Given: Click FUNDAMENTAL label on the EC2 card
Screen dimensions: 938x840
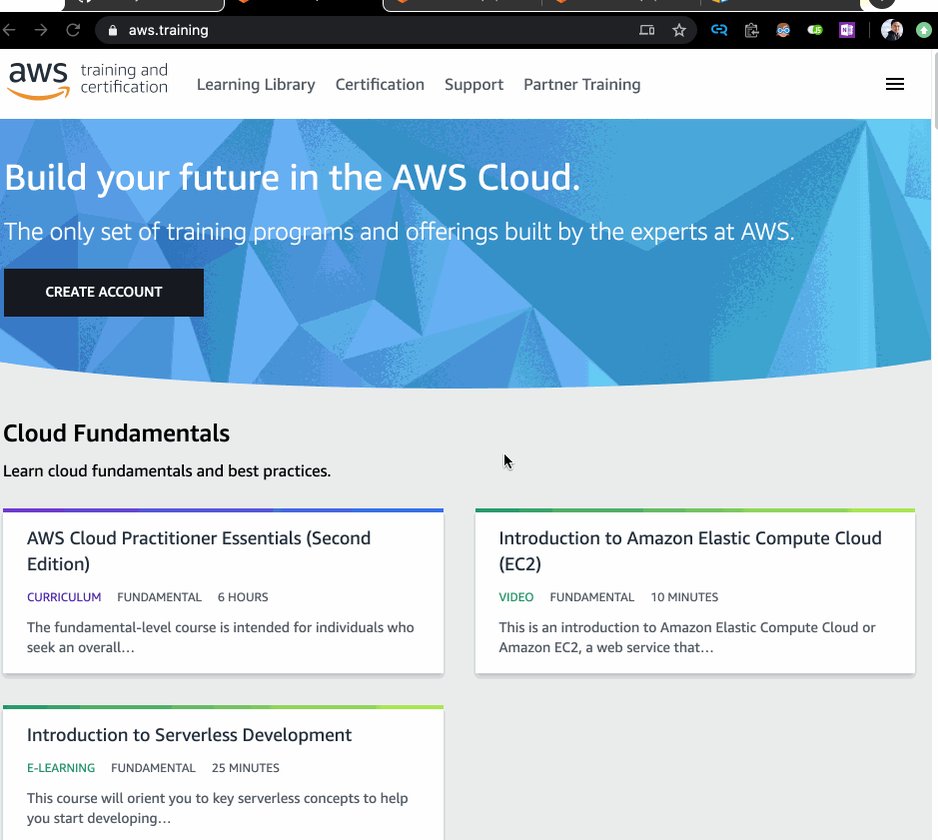Looking at the screenshot, I should pyautogui.click(x=592, y=597).
